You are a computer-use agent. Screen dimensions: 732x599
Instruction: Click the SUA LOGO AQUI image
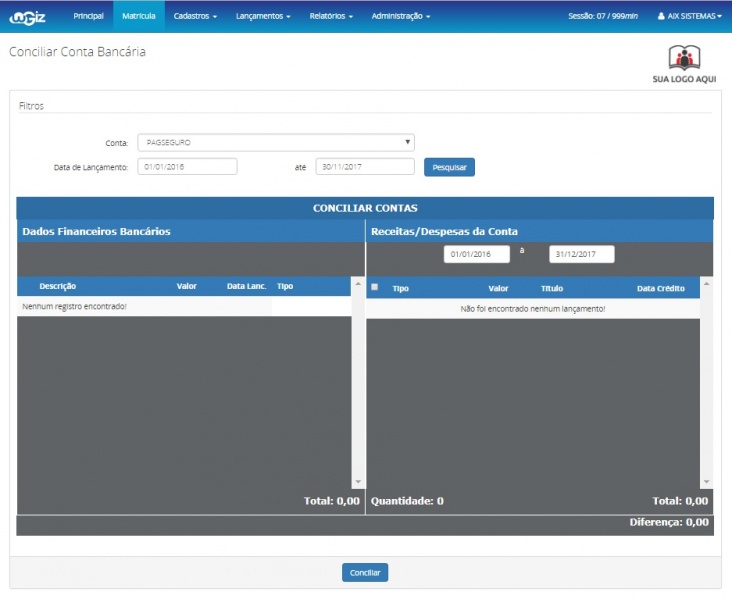(x=685, y=63)
